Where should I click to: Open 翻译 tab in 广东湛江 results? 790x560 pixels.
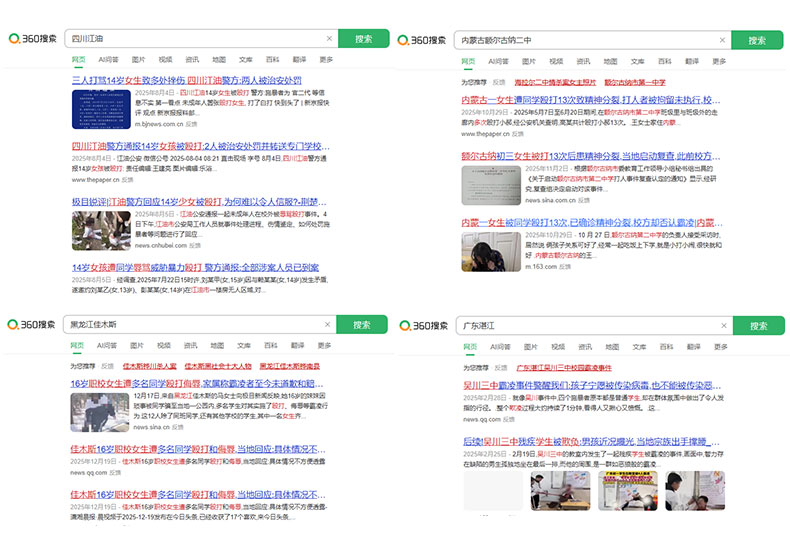point(694,347)
